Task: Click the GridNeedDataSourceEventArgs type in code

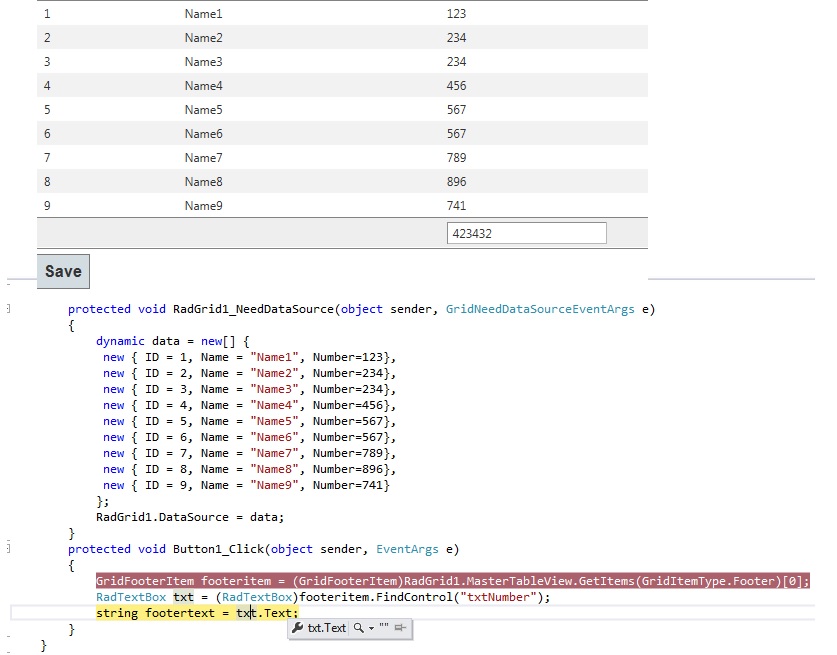Action: pyautogui.click(x=540, y=309)
